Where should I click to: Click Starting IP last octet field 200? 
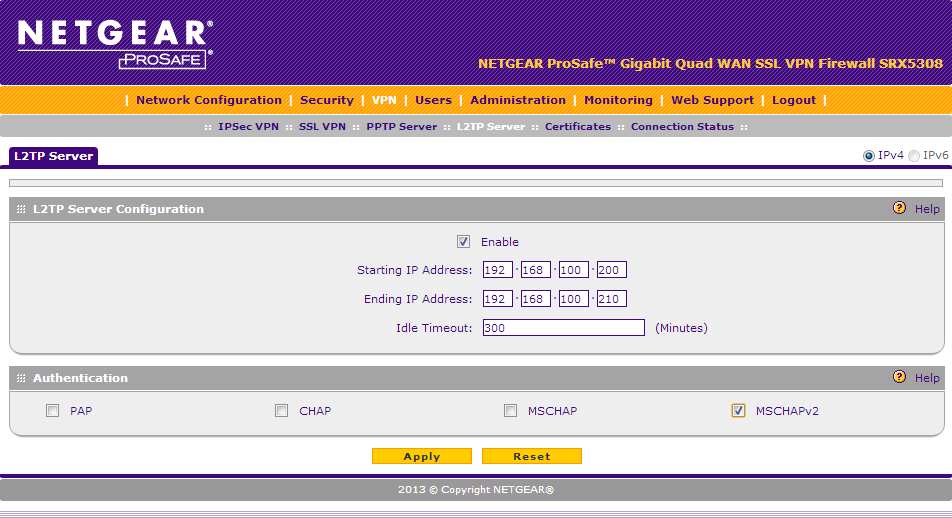[611, 270]
